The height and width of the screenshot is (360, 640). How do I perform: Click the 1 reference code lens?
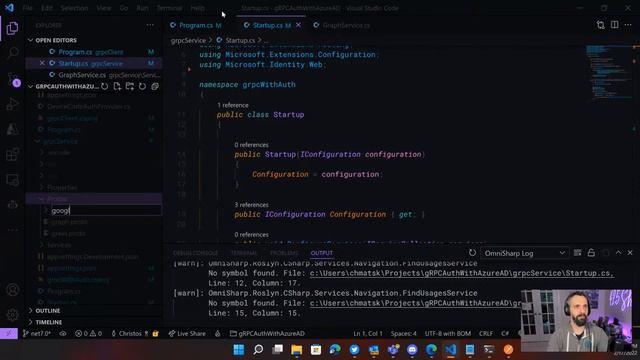(232, 105)
